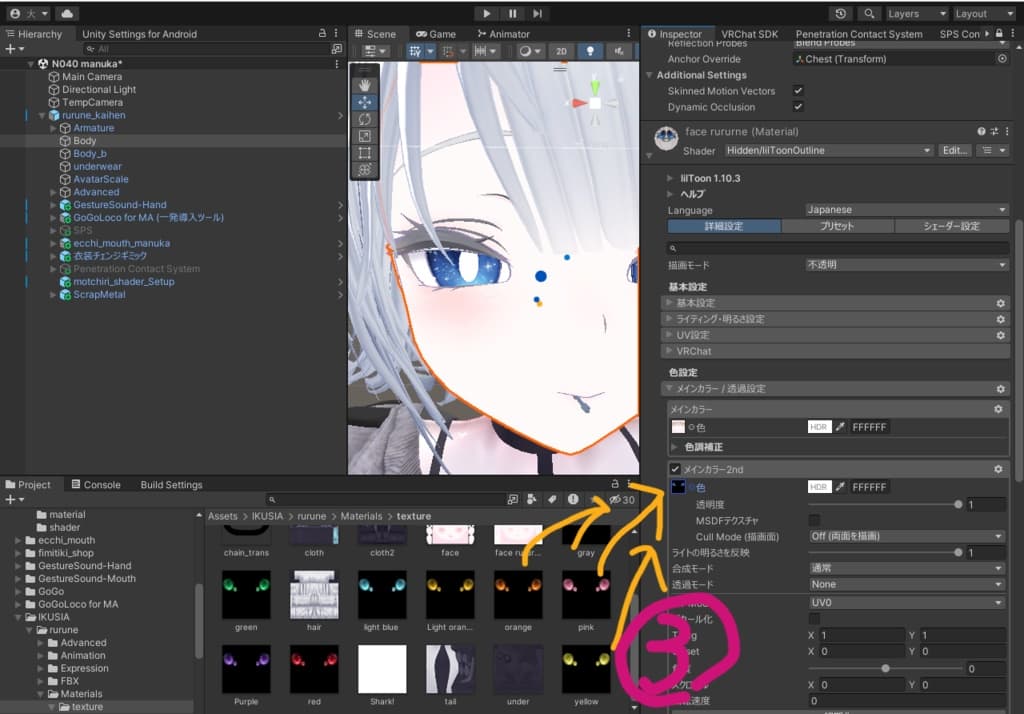Open the account dropdown at top left
1024x714 pixels.
[x=29, y=13]
